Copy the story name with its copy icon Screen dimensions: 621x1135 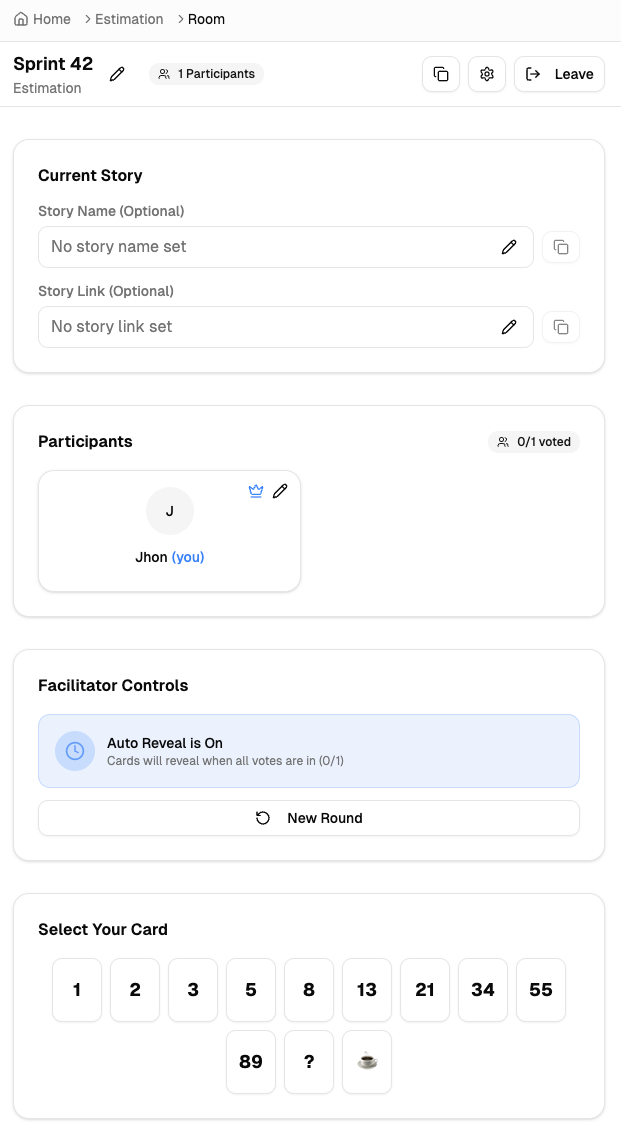pos(561,247)
